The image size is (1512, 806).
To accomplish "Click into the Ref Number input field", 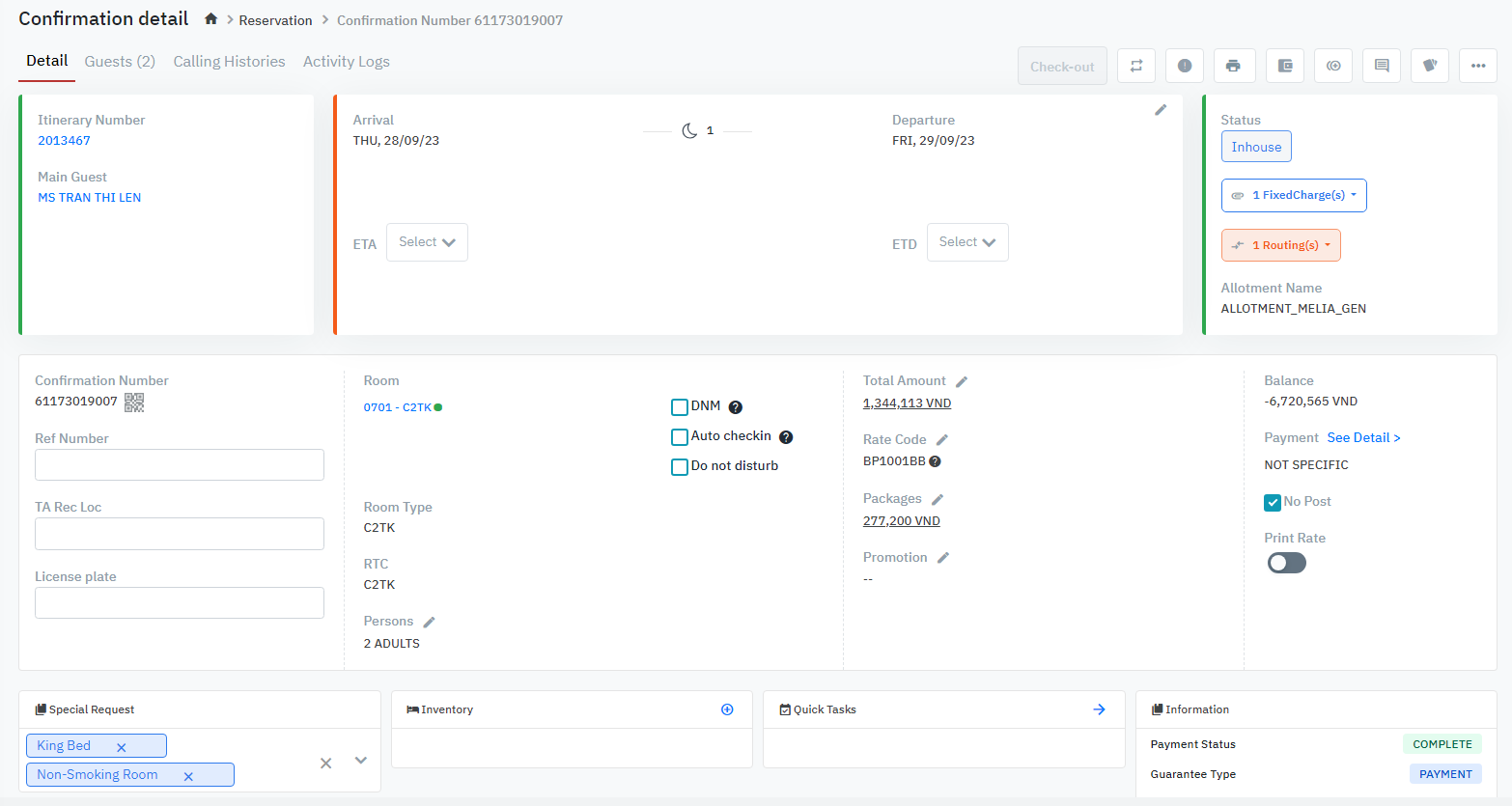I will (x=180, y=465).
